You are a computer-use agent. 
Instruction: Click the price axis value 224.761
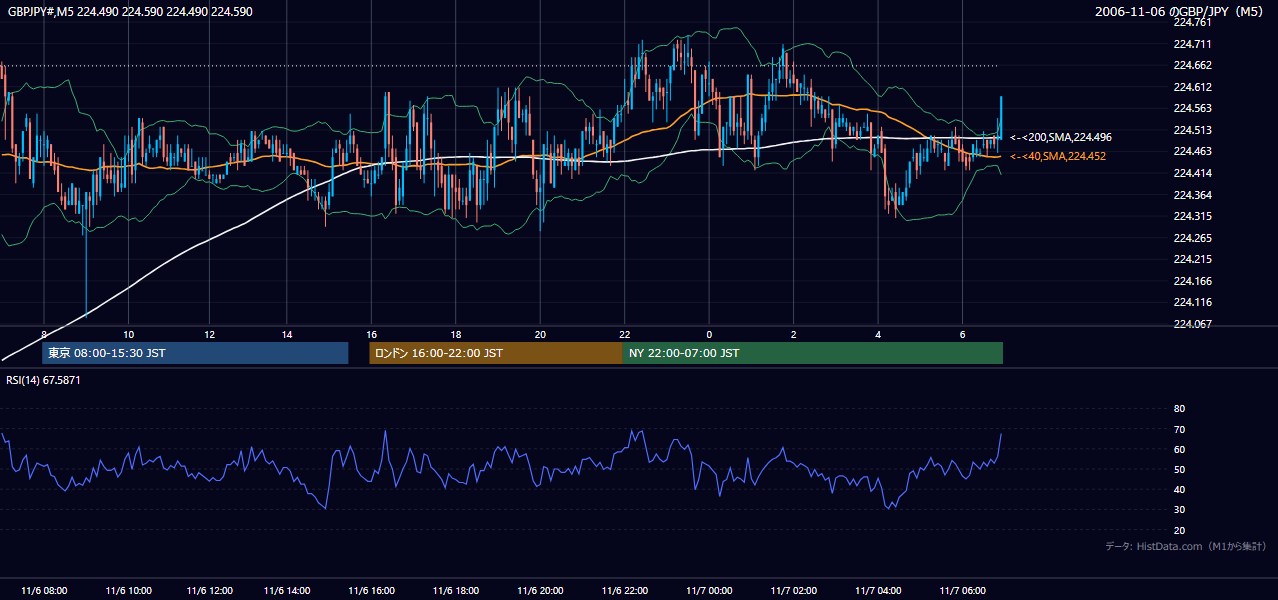coord(1192,22)
